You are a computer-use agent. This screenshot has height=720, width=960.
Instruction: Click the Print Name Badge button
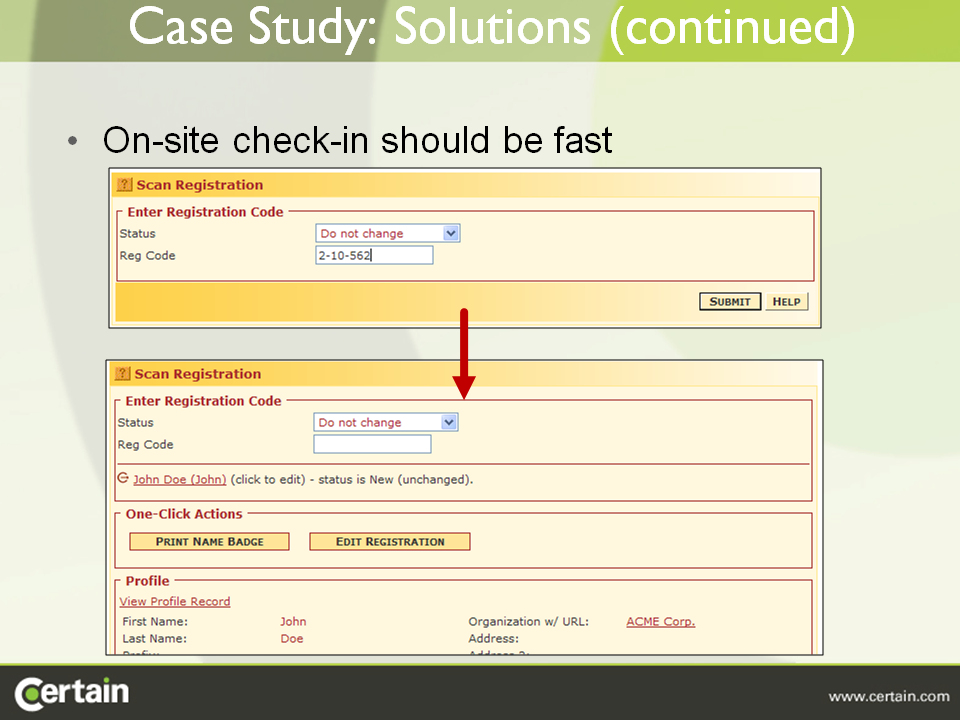[209, 542]
